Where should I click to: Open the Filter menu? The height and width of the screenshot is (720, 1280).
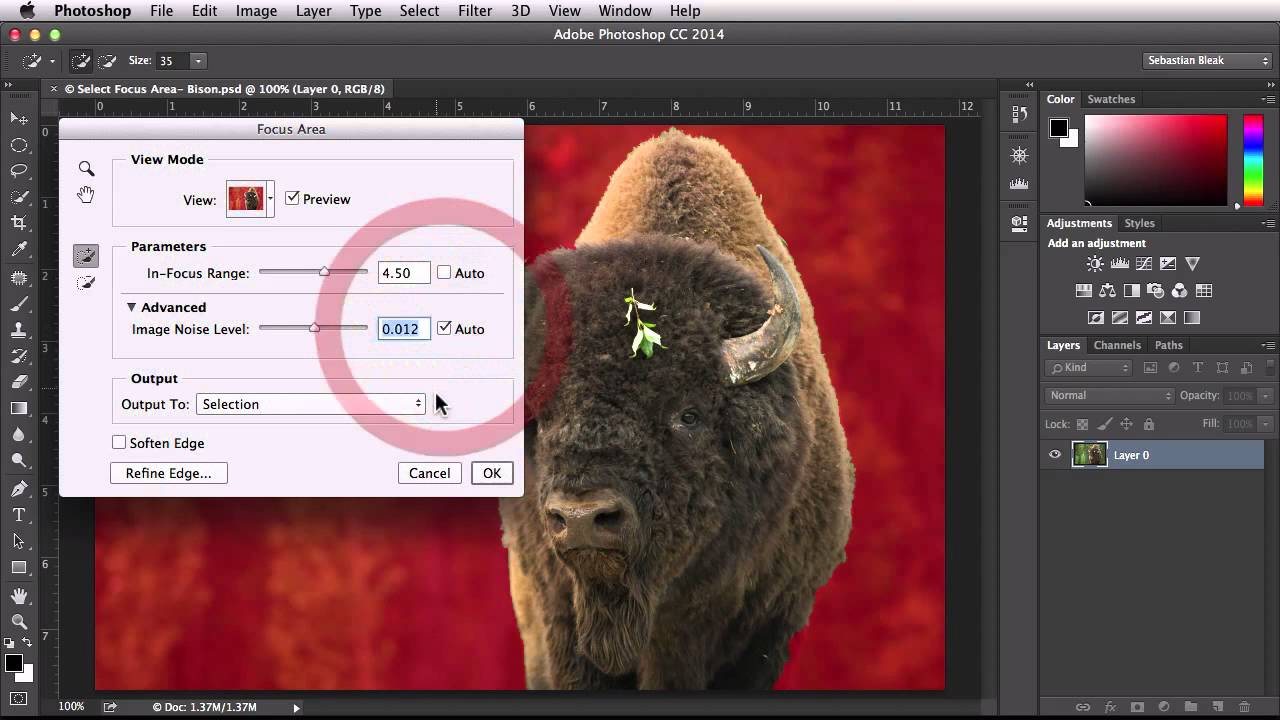point(474,11)
